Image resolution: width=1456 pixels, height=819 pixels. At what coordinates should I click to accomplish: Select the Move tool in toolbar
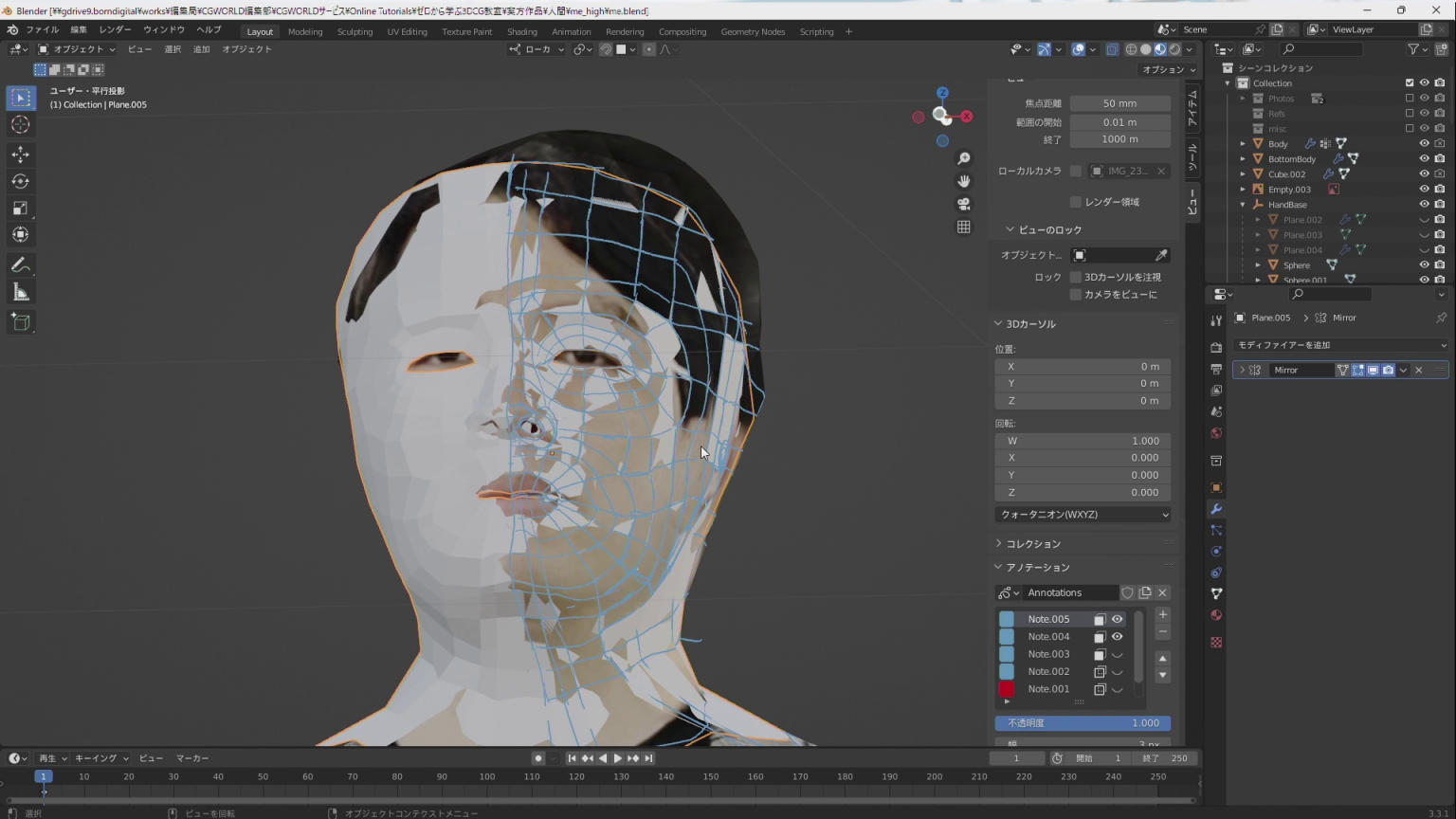(x=20, y=155)
